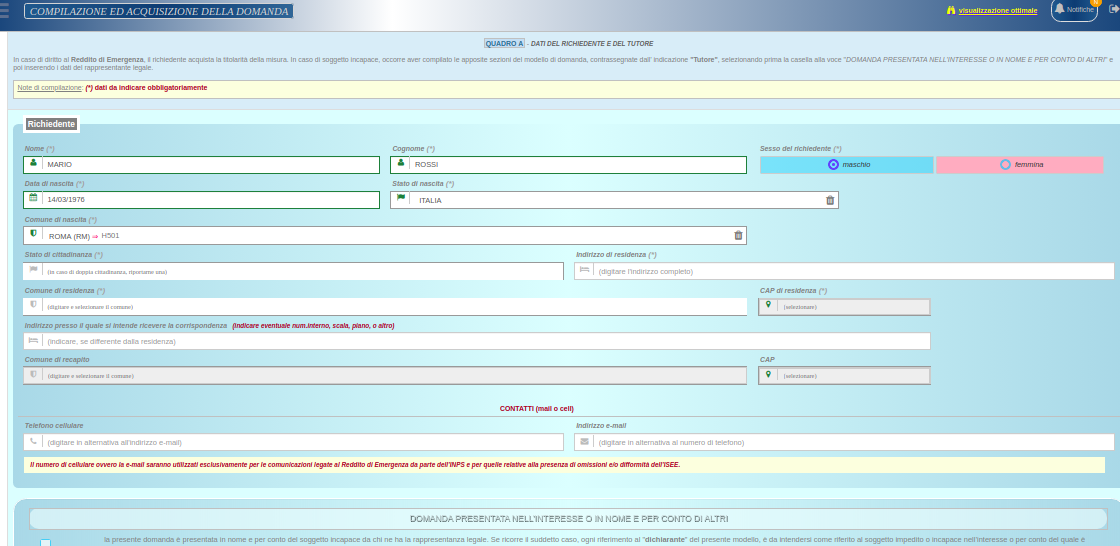Click the phone icon in Telefono cellulare
The width and height of the screenshot is (1120, 546).
(x=33, y=442)
